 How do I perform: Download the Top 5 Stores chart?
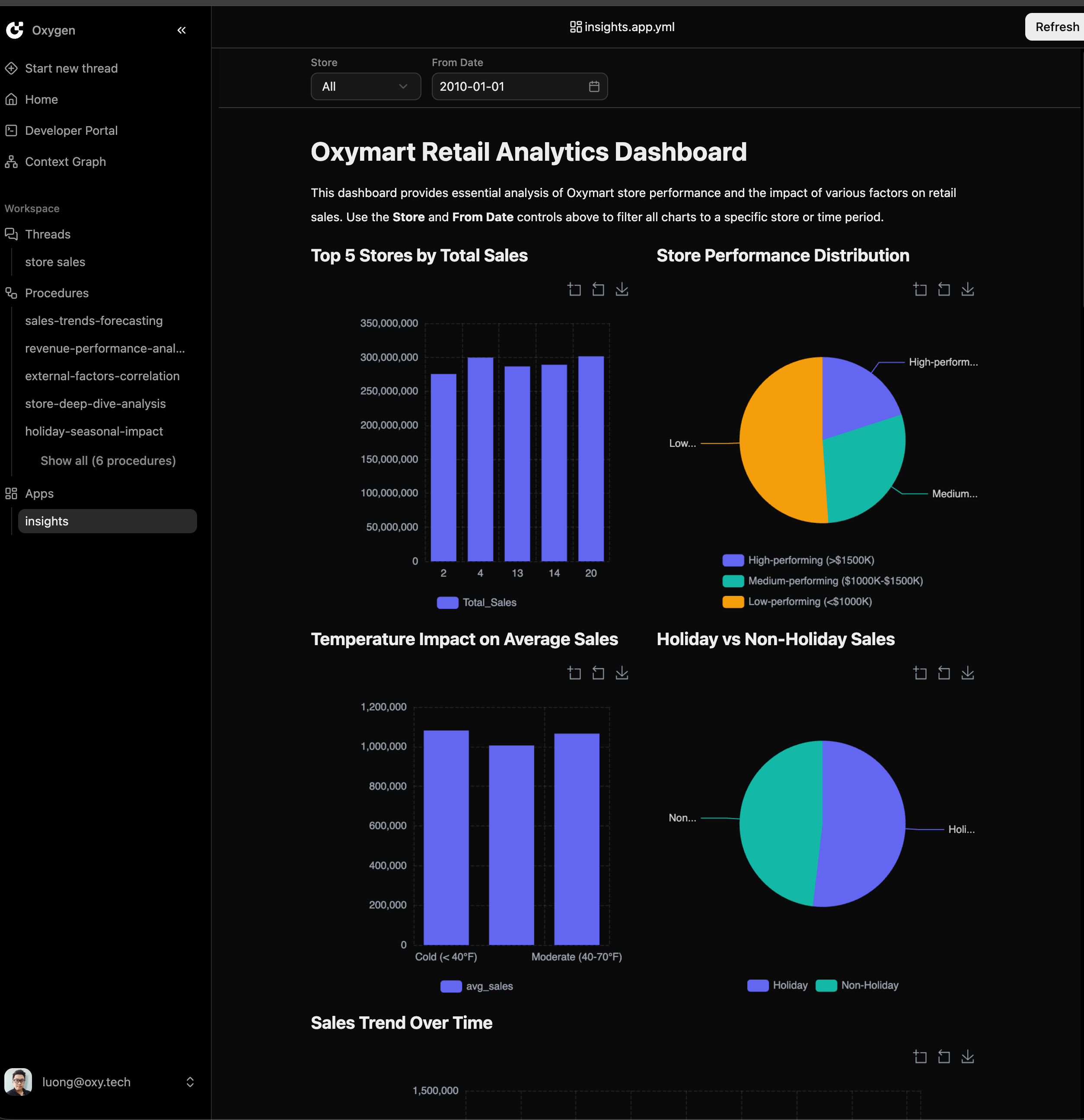[x=622, y=290]
